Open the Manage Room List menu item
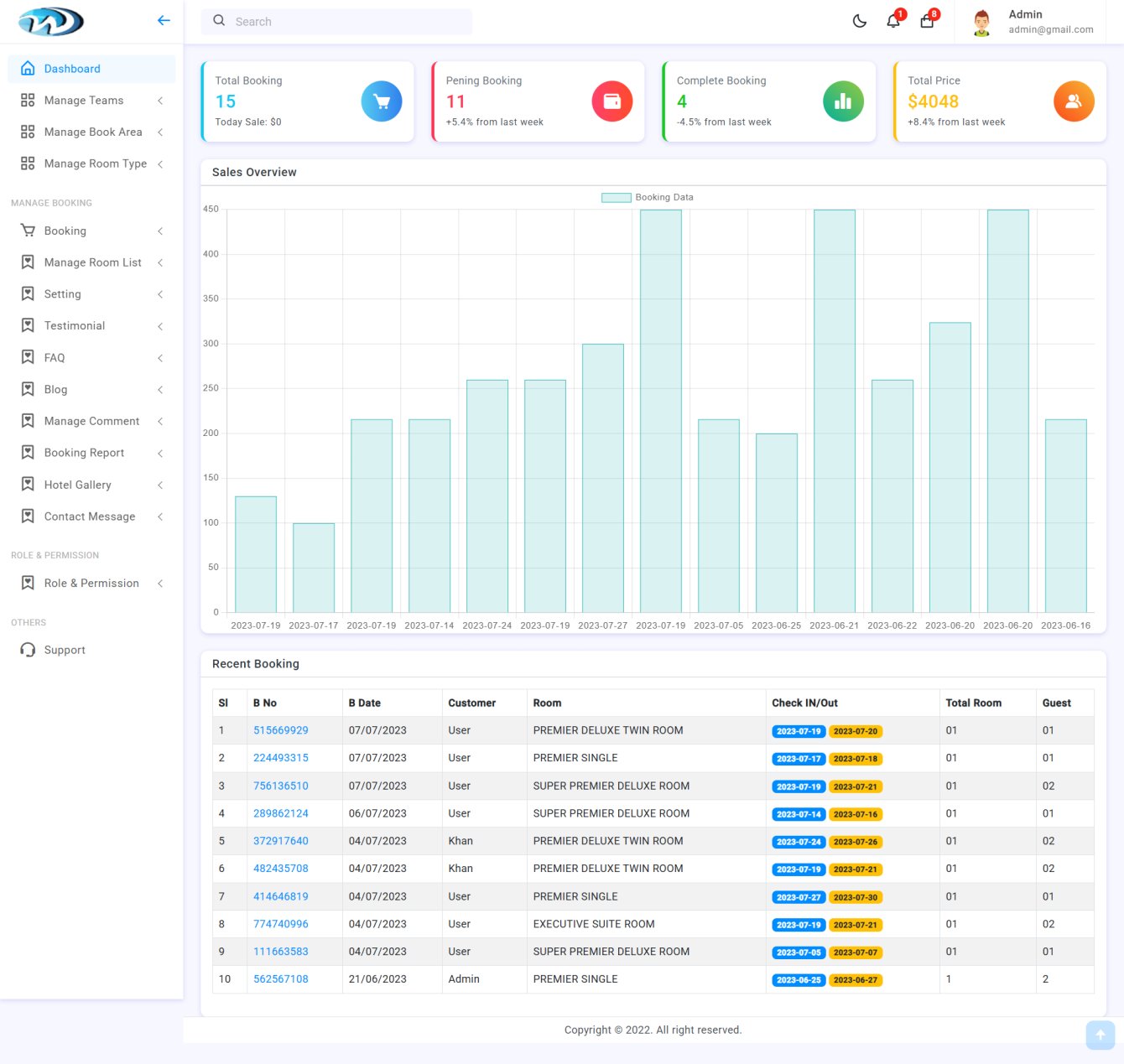Screen dimensions: 1124x1064 pyautogui.click(x=92, y=262)
